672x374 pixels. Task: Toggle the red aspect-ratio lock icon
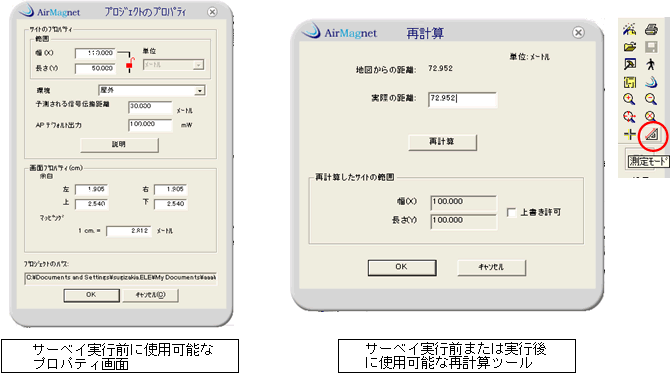coord(130,64)
